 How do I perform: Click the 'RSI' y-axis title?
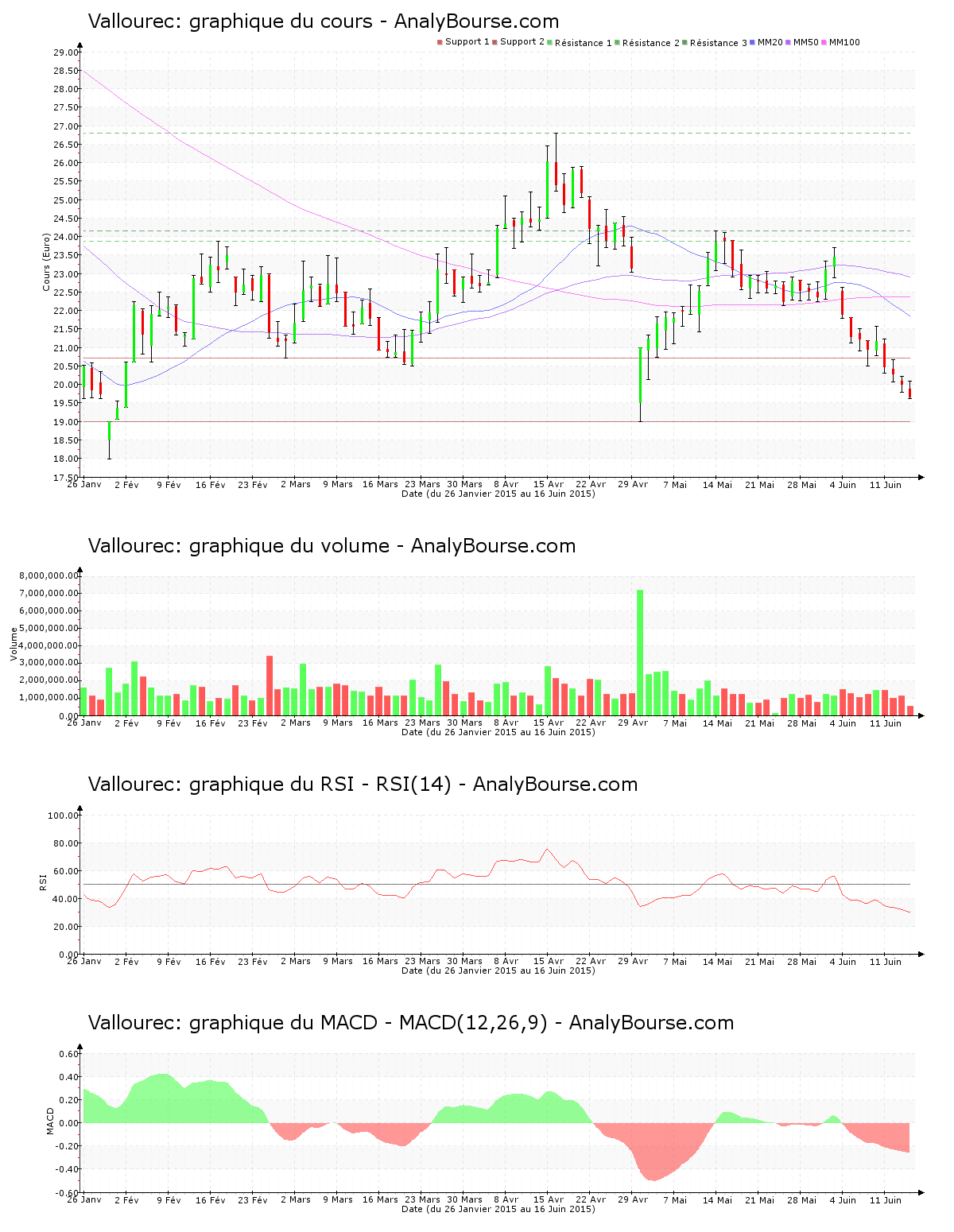tap(43, 881)
